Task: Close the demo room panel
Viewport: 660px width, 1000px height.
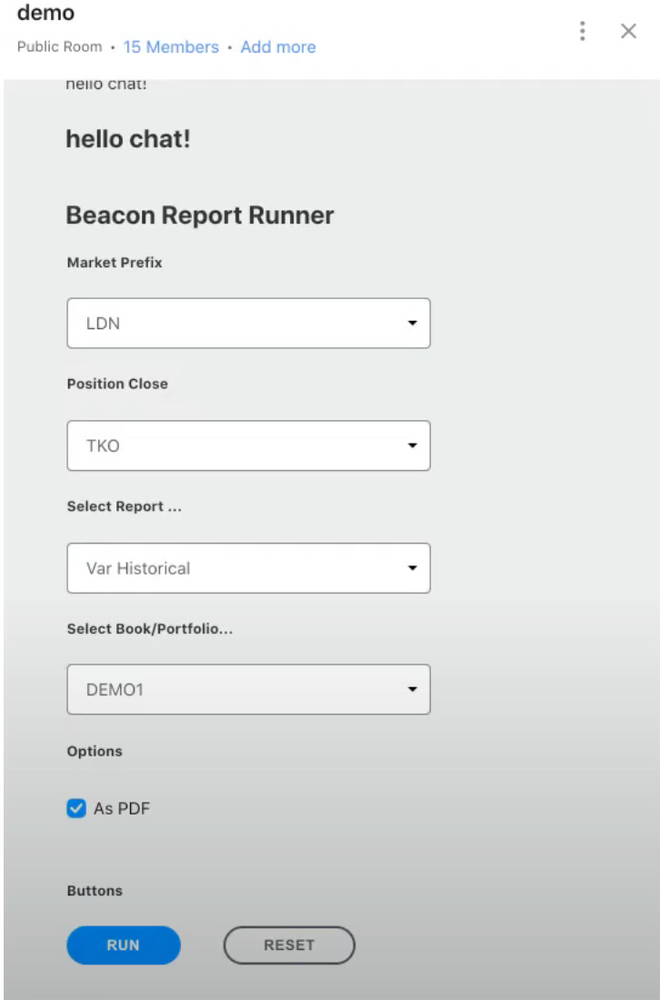Action: 628,31
